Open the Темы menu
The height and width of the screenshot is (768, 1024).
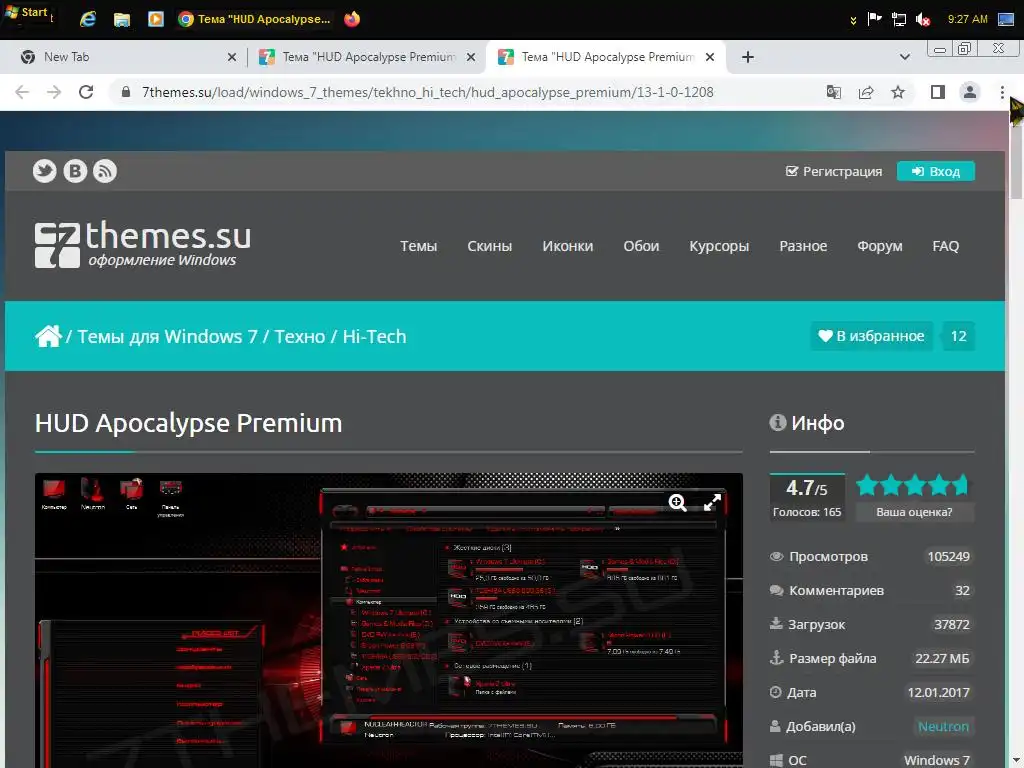click(x=419, y=246)
